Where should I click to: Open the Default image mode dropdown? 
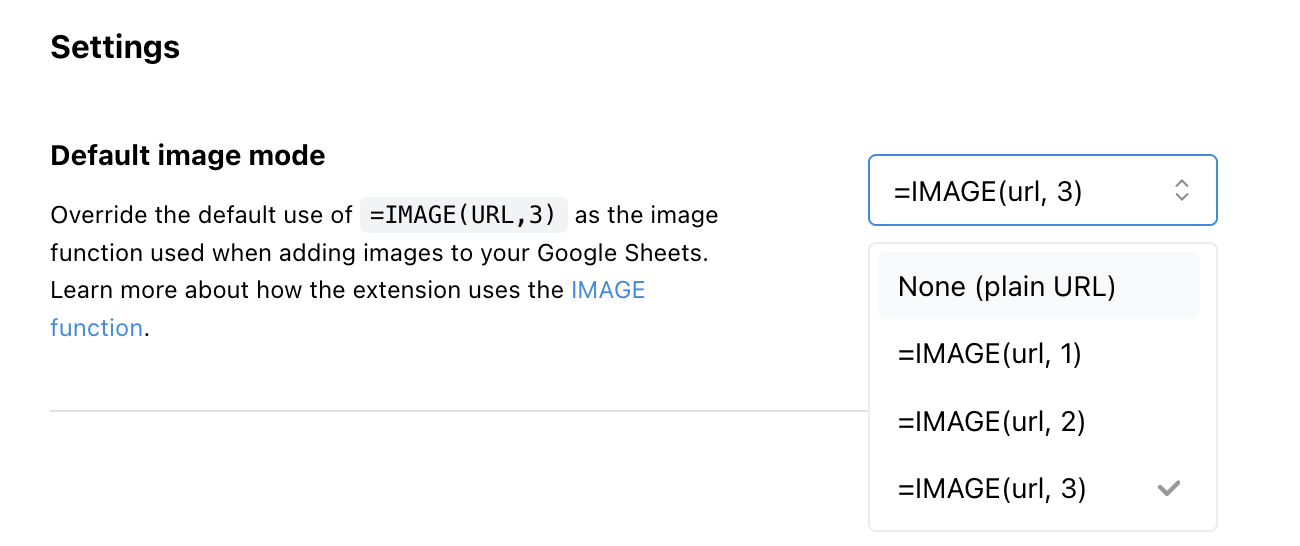[x=1042, y=190]
